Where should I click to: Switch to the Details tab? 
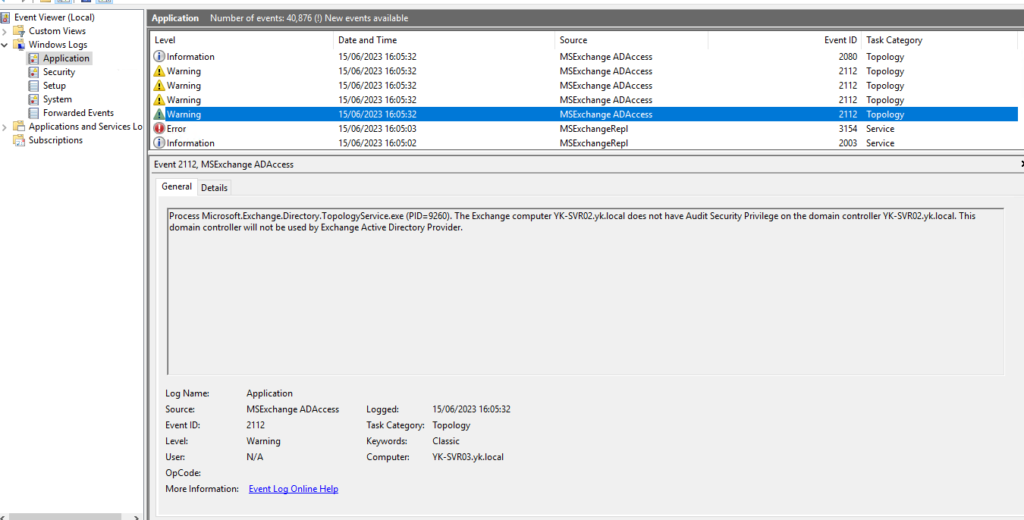coord(214,187)
